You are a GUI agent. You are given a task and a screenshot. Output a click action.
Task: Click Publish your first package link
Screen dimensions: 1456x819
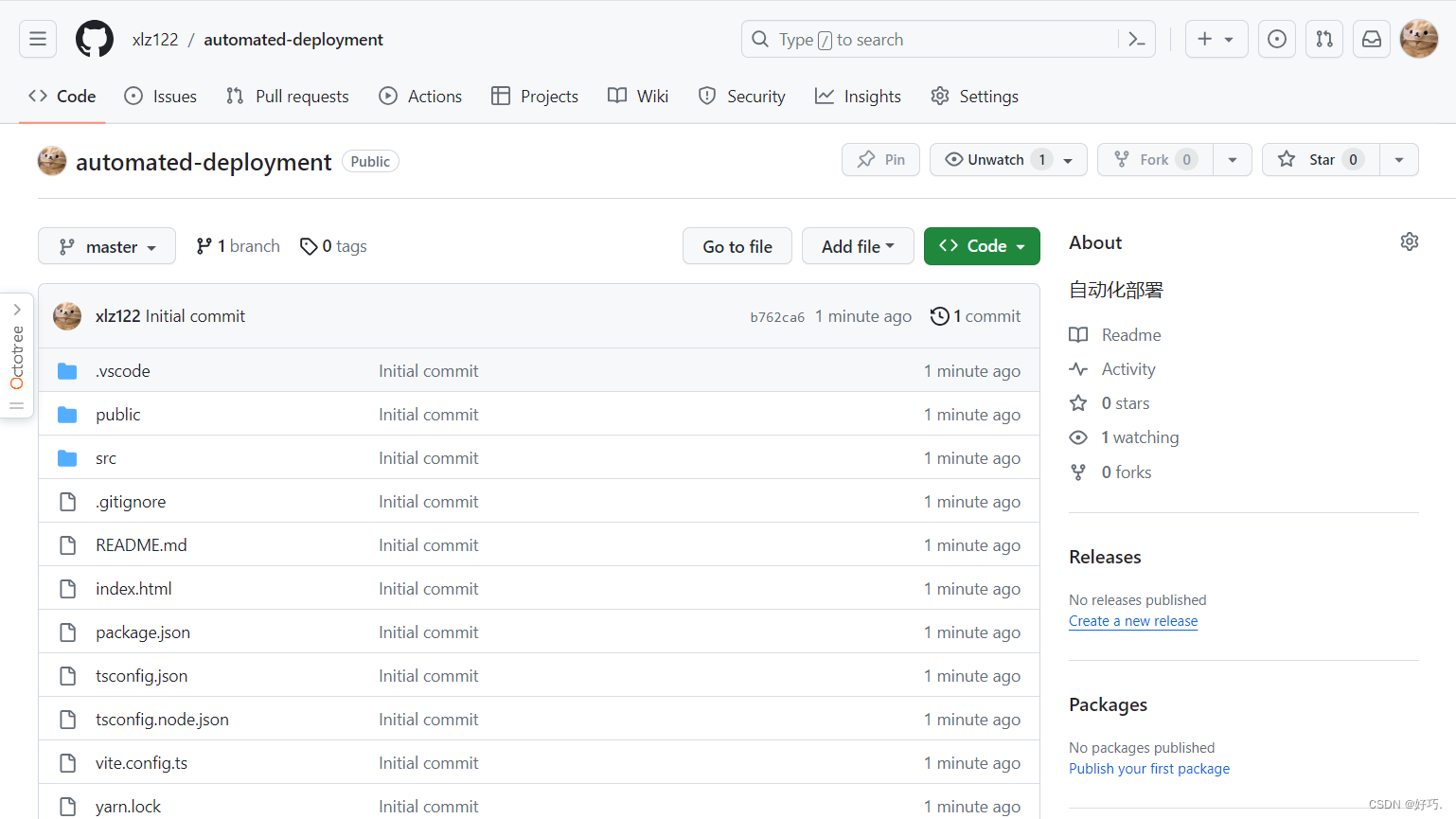point(1149,769)
